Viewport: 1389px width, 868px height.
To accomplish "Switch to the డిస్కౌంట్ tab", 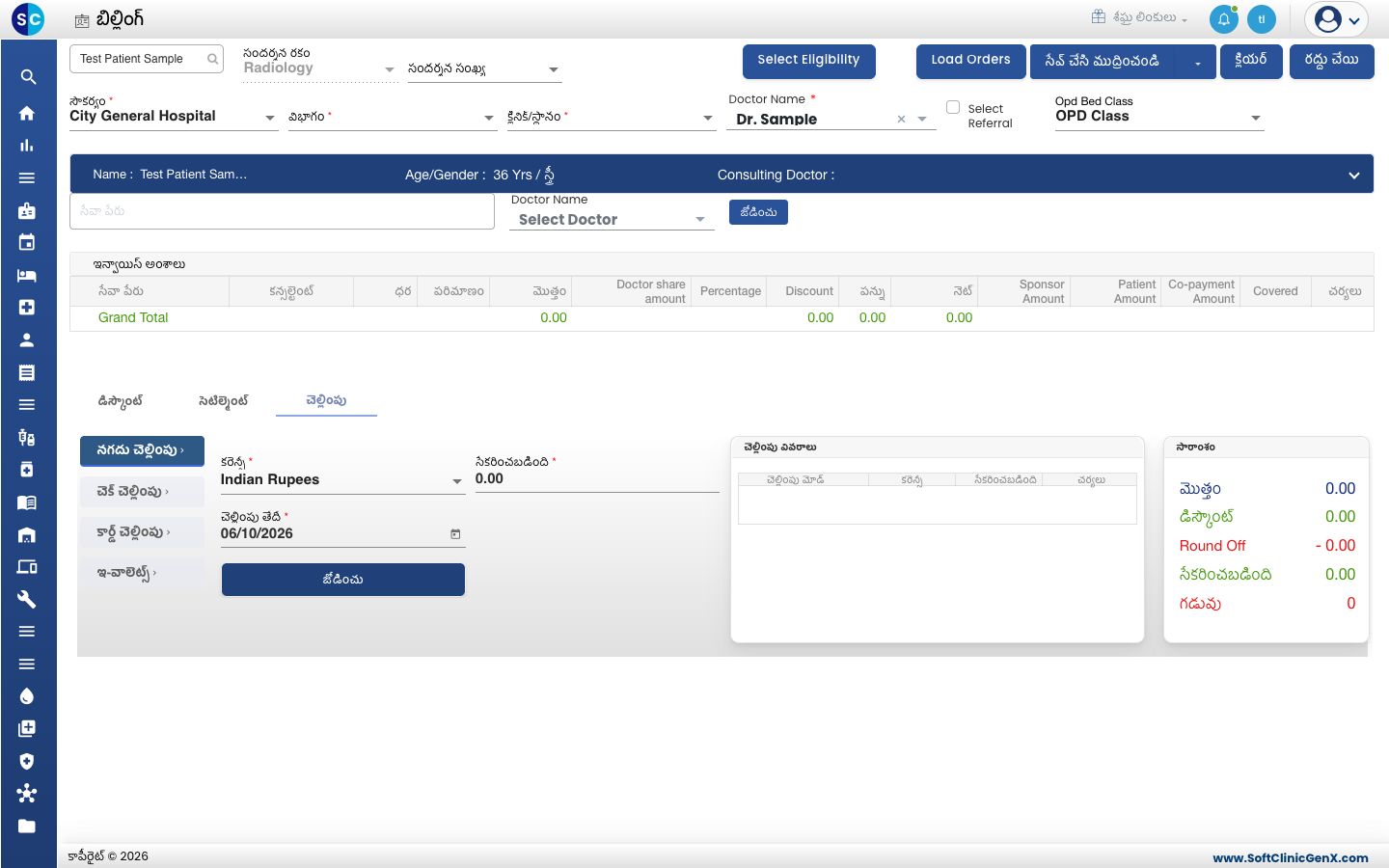I will tap(121, 400).
